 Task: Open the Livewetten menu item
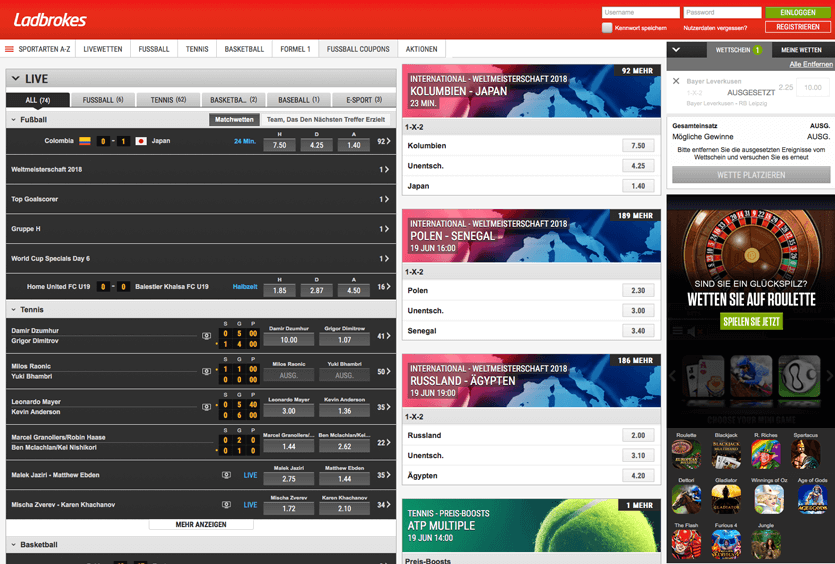point(103,49)
